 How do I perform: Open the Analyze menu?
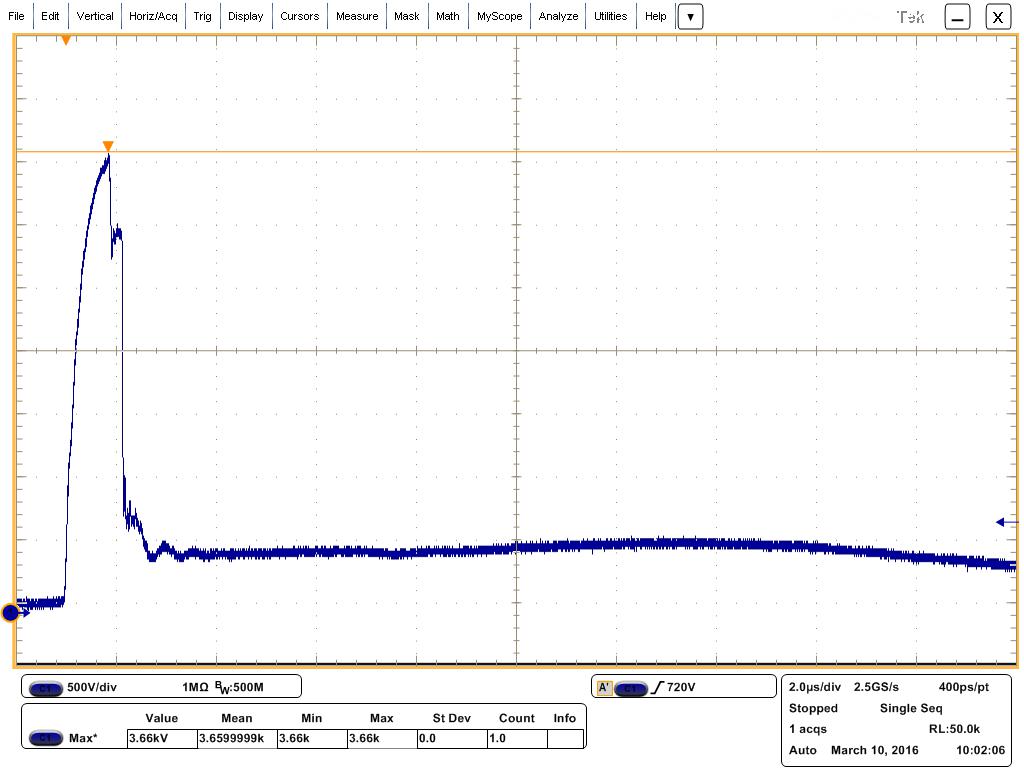pos(558,16)
